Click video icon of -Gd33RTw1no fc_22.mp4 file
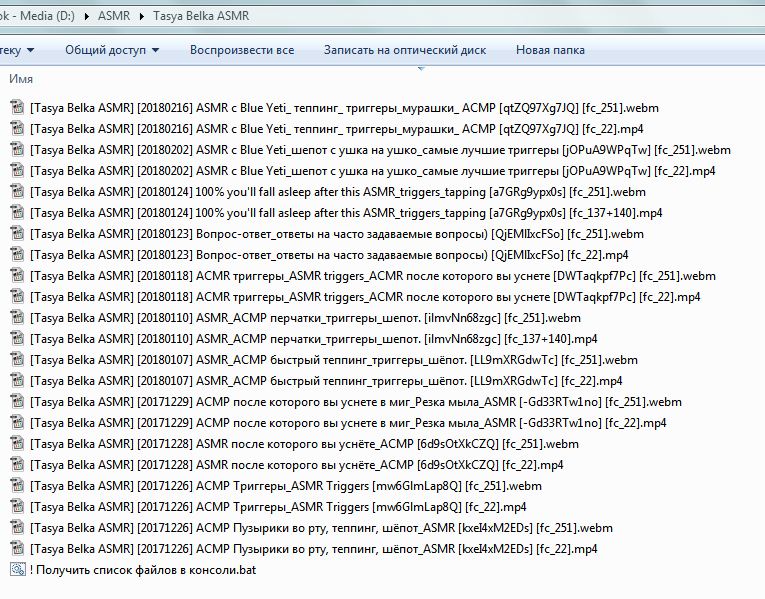 point(18,422)
